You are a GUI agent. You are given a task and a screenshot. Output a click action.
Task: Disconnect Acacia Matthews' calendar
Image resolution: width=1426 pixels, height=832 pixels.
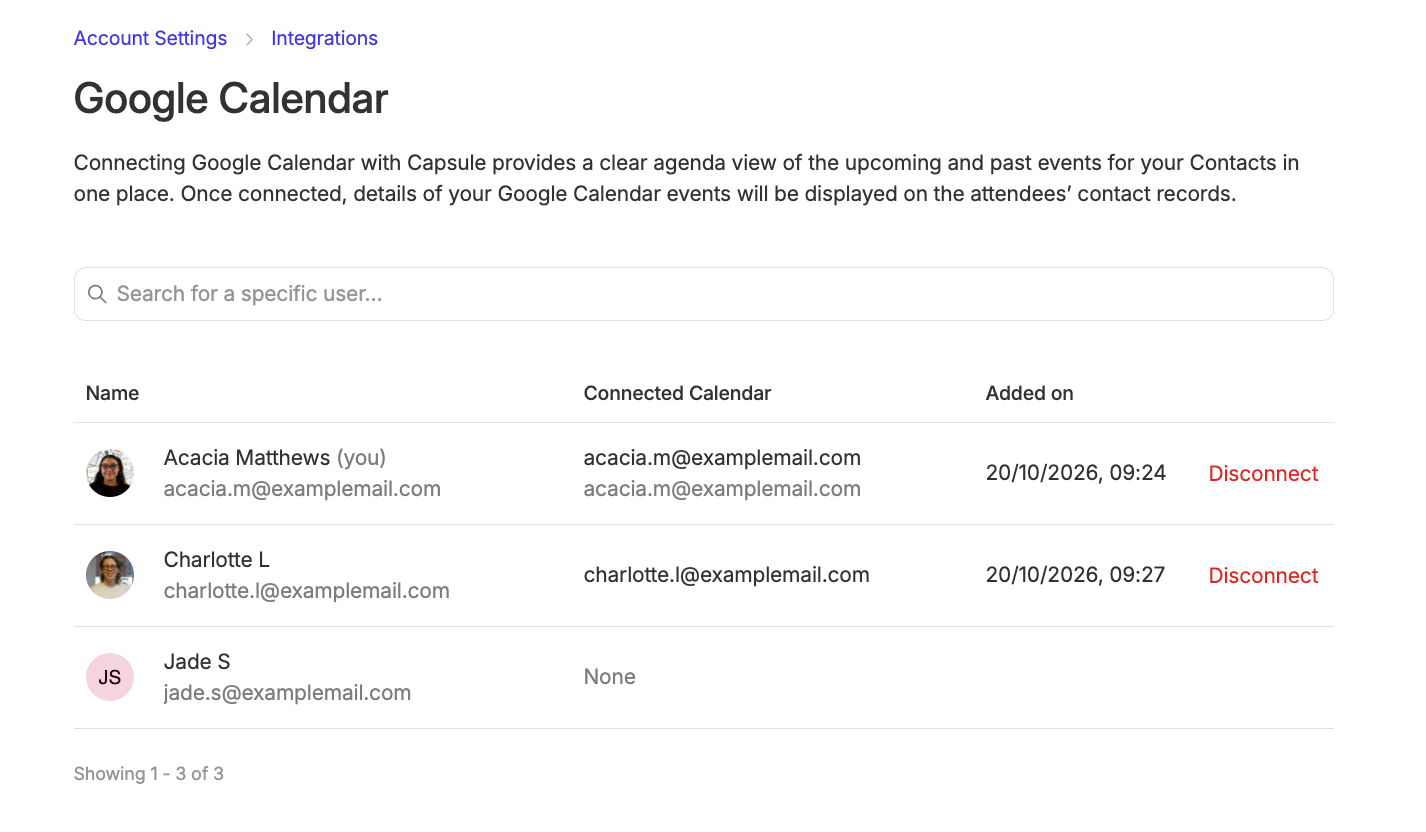pyautogui.click(x=1263, y=474)
